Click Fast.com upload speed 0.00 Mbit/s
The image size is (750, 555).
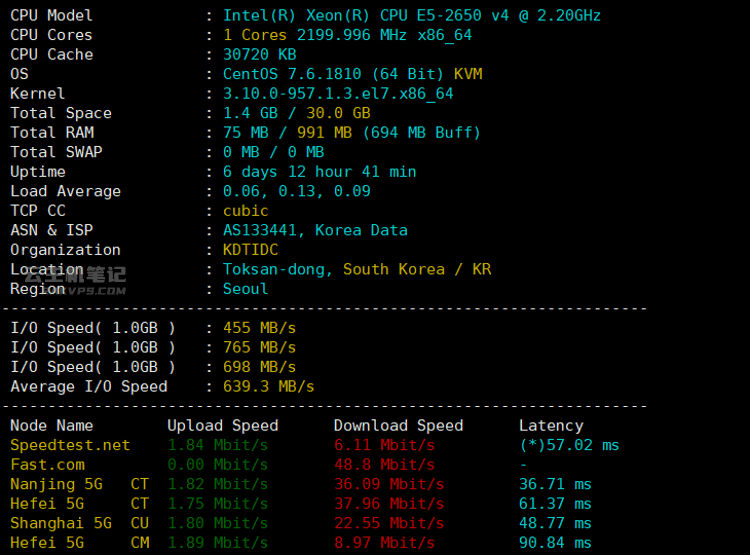(218, 465)
